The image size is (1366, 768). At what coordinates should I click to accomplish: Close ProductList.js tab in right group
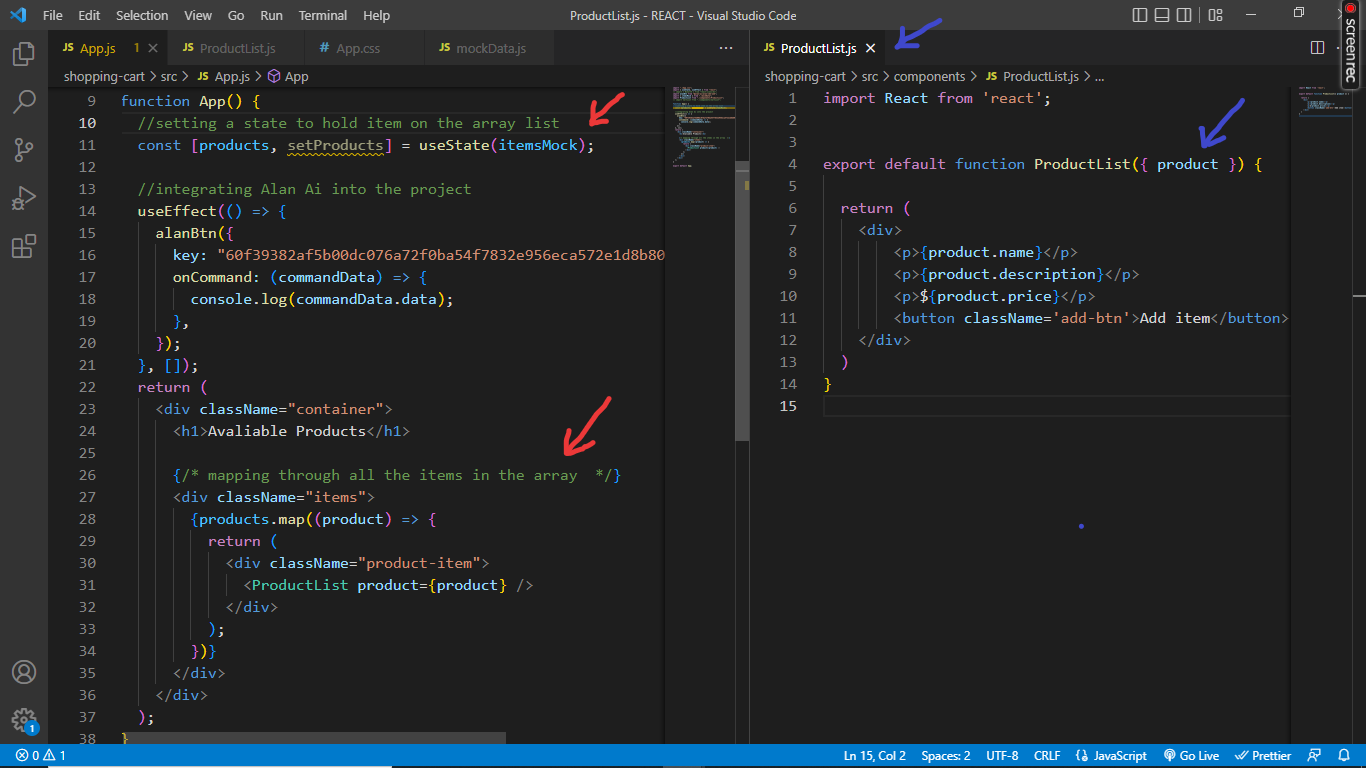(870, 48)
